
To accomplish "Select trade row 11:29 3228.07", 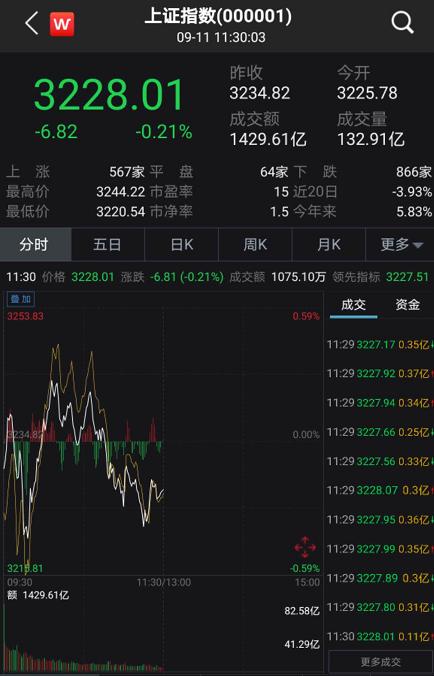I will pos(379,490).
